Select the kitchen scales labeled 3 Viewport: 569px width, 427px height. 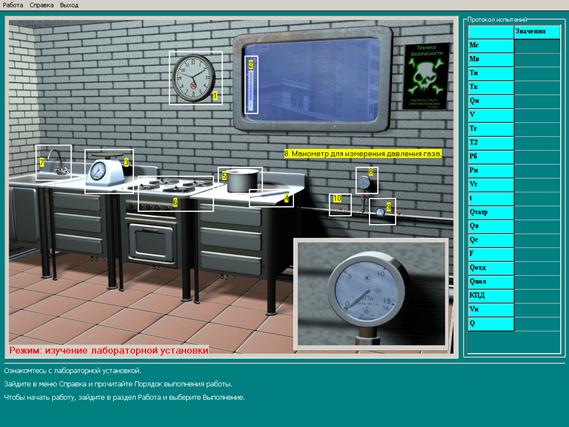coord(109,171)
